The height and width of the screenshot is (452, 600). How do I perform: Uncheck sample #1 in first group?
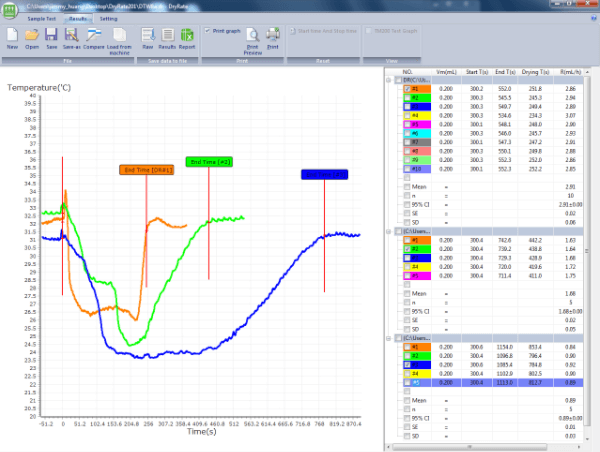(408, 89)
